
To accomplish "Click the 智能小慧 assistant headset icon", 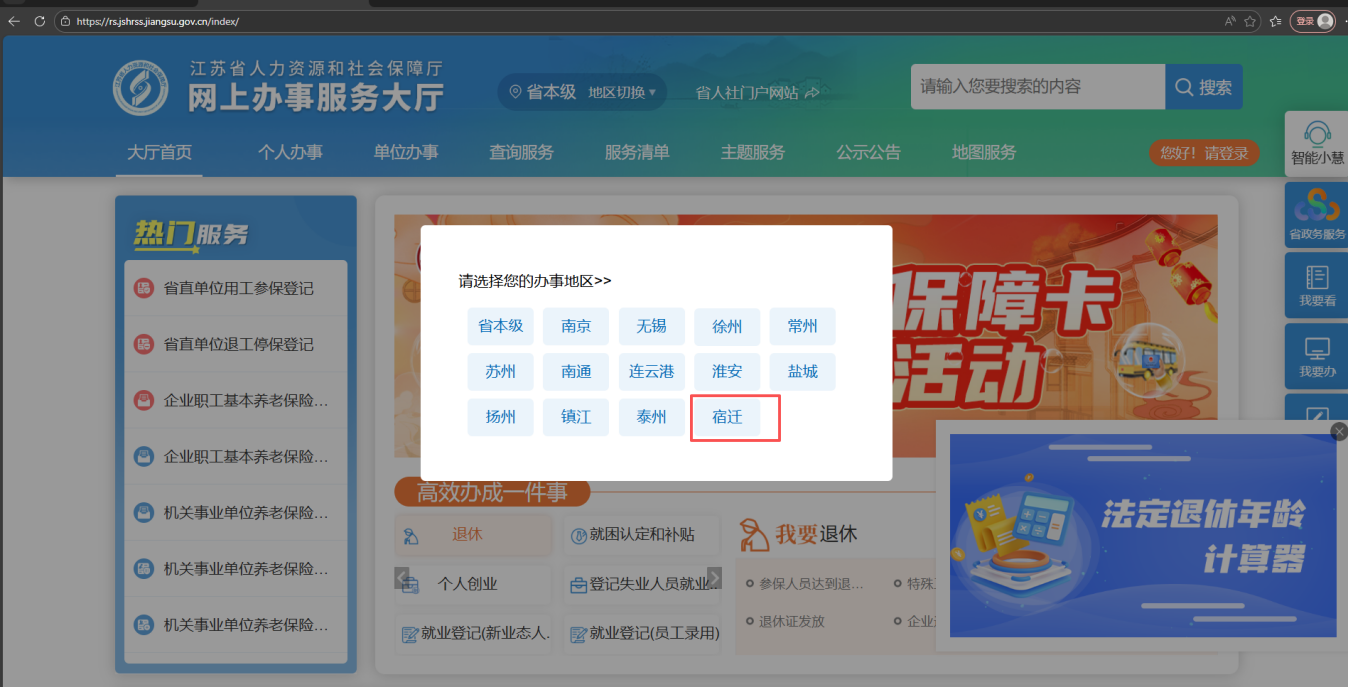I will [x=1317, y=134].
